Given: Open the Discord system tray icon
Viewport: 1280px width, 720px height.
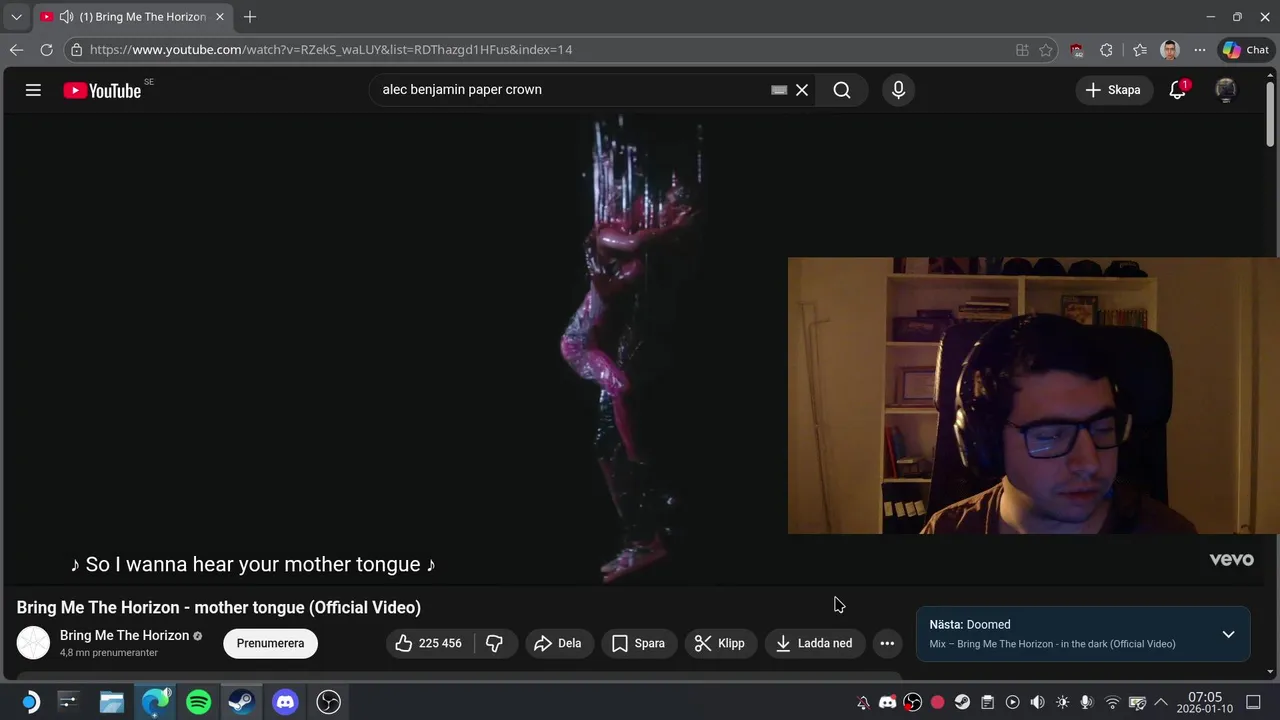Looking at the screenshot, I should coord(887,702).
